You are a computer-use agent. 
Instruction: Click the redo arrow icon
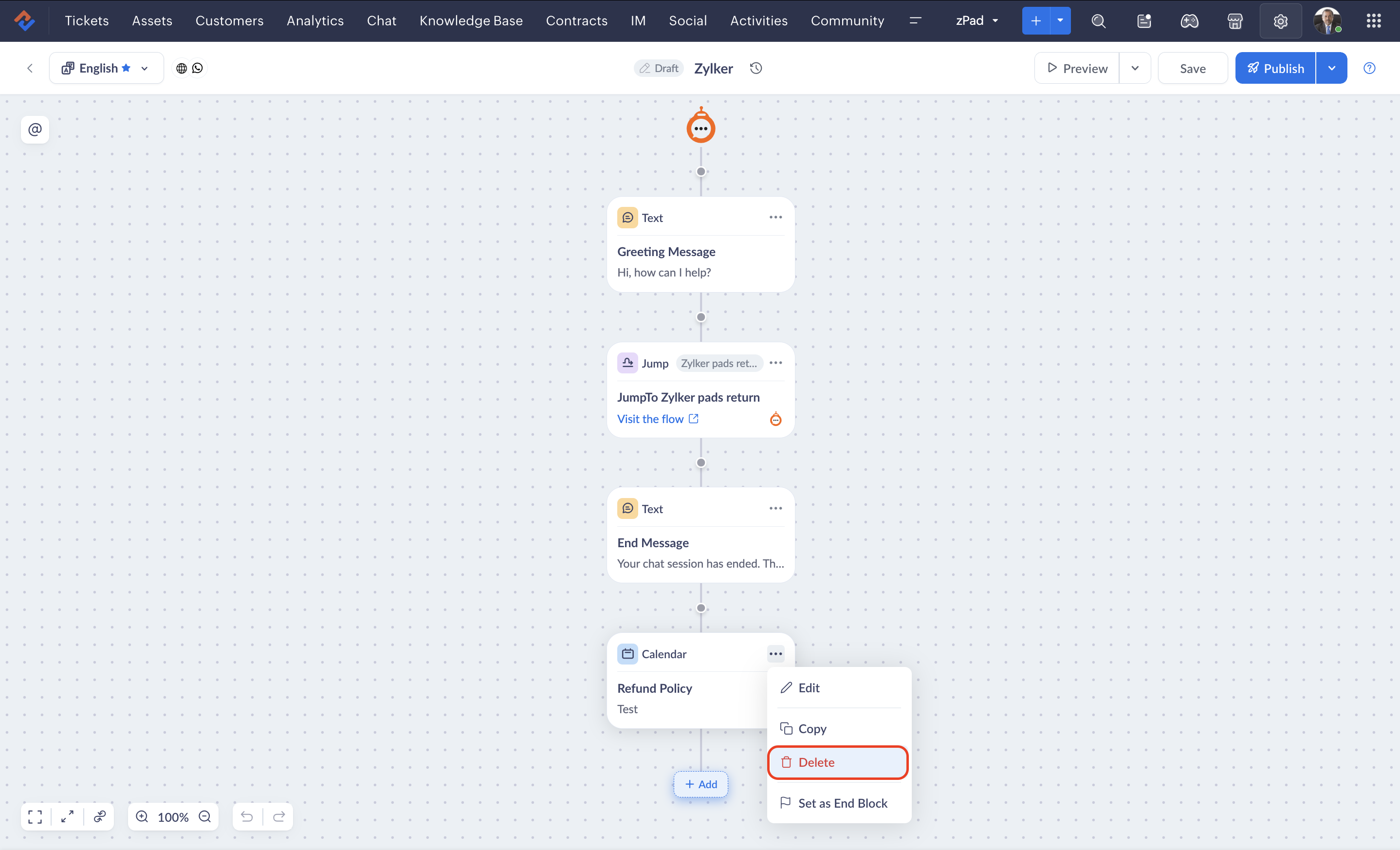click(x=279, y=816)
